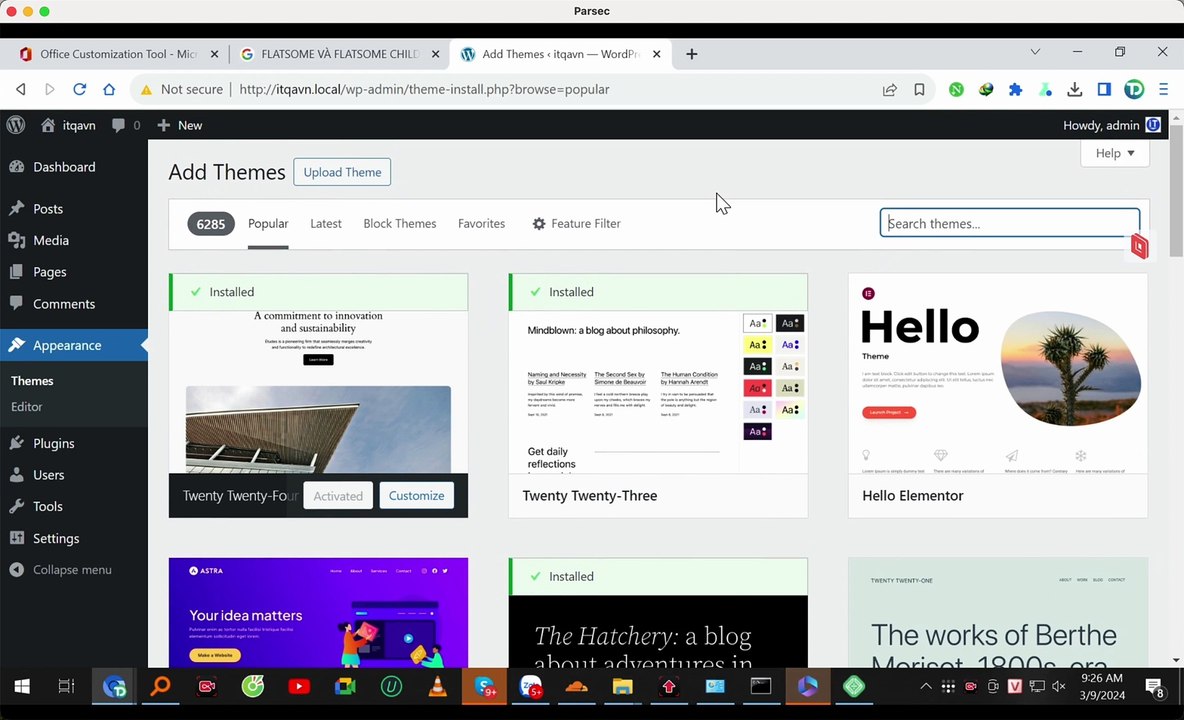Expand the Help dropdown
This screenshot has width=1184, height=720.
coord(1115,153)
